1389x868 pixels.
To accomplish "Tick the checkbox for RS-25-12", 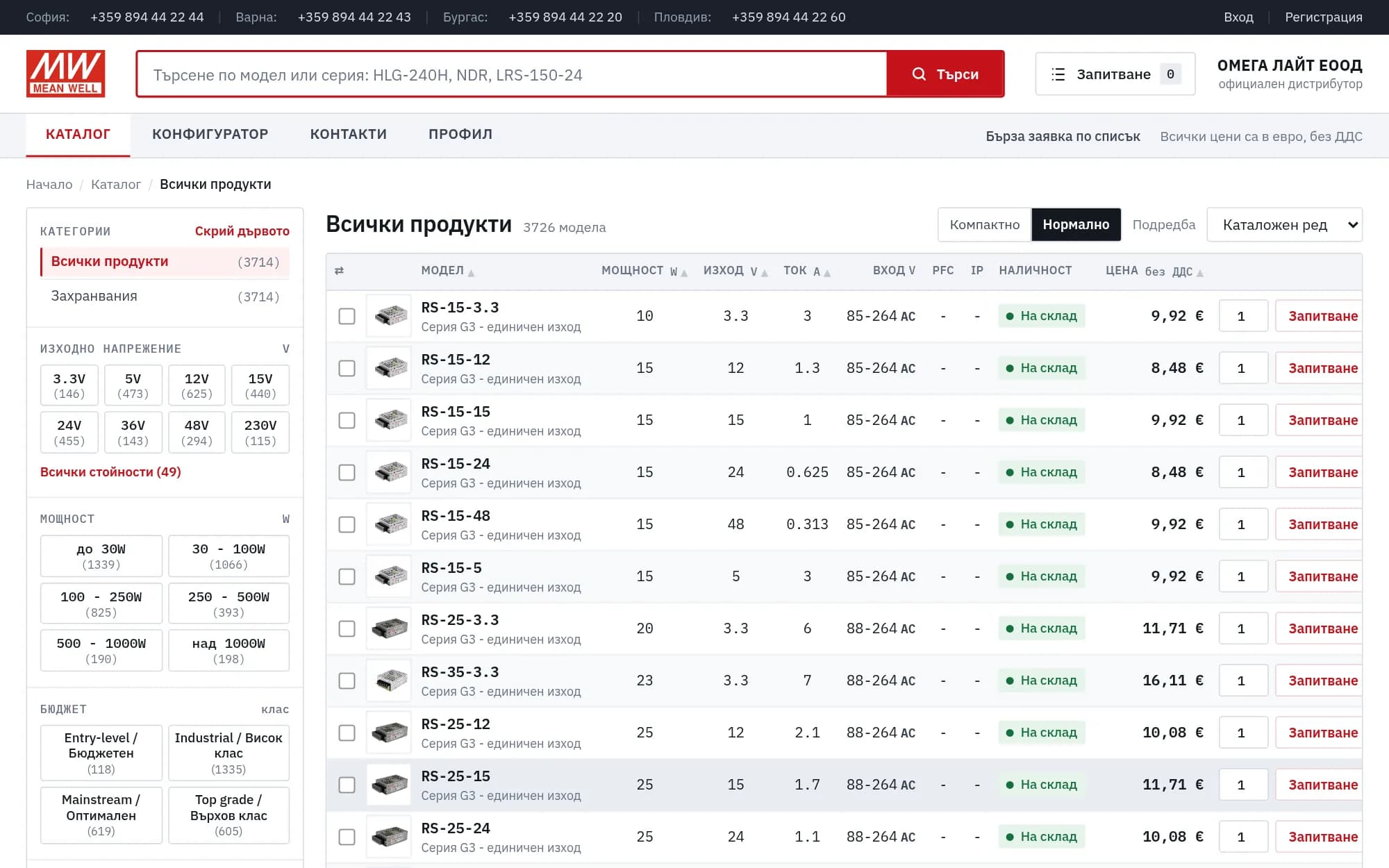I will 347,733.
